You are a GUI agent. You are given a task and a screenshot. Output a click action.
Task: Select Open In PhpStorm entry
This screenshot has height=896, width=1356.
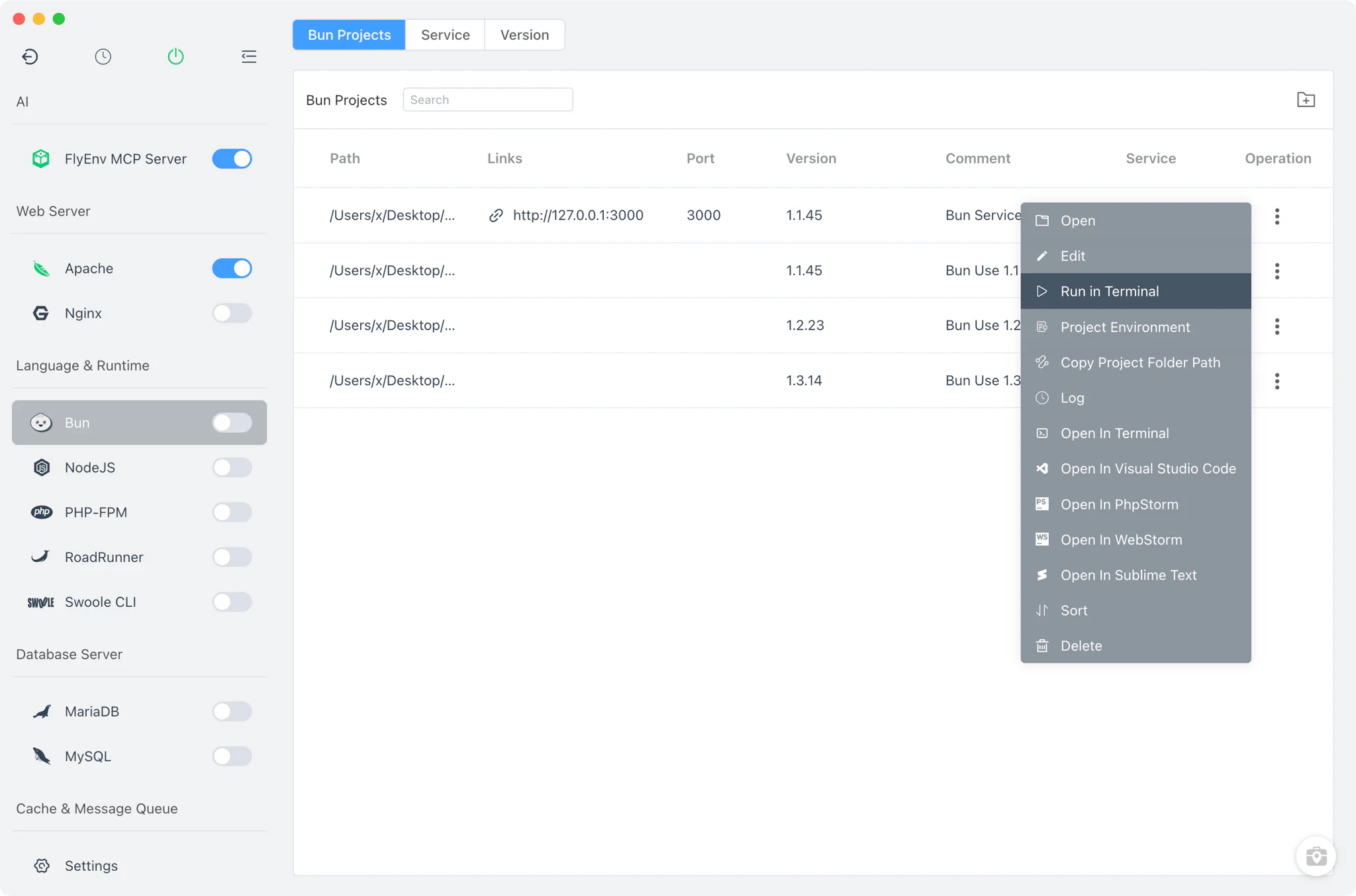coord(1136,504)
